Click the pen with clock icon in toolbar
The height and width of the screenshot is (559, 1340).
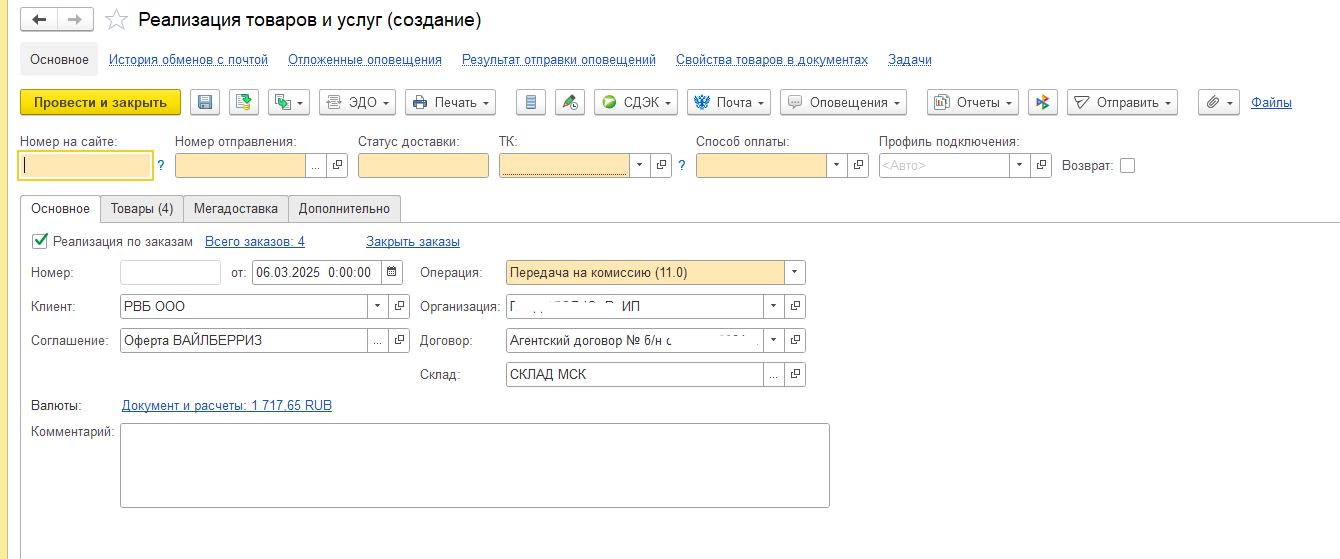click(x=570, y=102)
